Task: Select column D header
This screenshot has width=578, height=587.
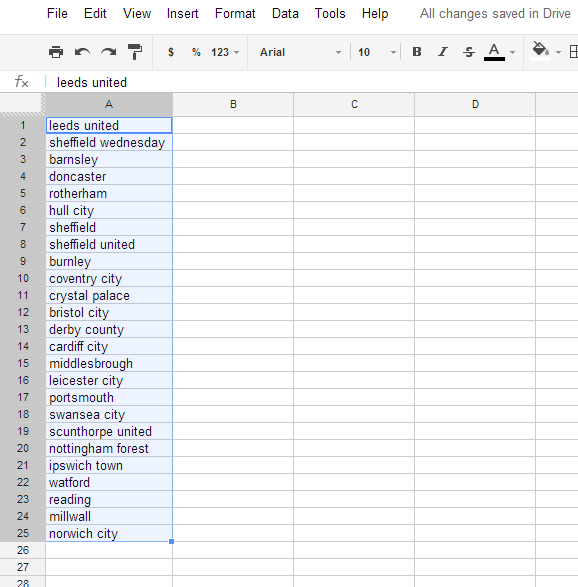Action: pos(475,104)
